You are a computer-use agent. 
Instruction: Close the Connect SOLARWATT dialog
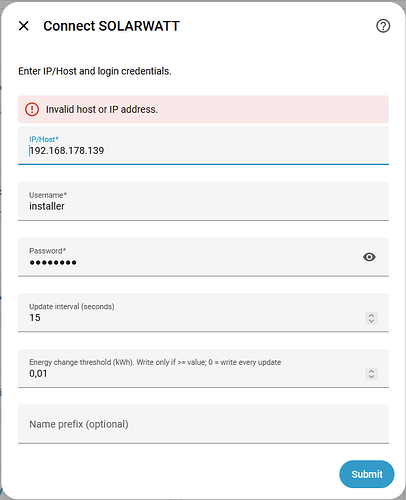coord(24,26)
